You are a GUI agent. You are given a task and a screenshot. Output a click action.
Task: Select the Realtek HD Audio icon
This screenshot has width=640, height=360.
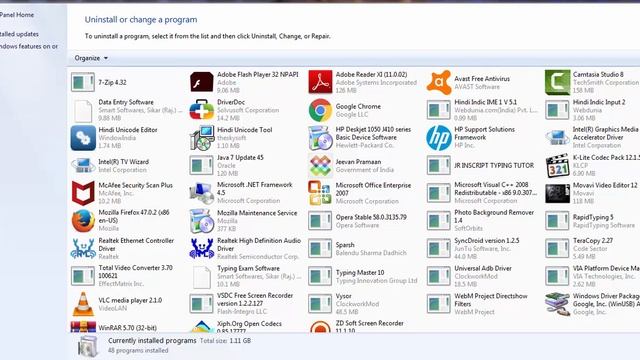pos(202,249)
